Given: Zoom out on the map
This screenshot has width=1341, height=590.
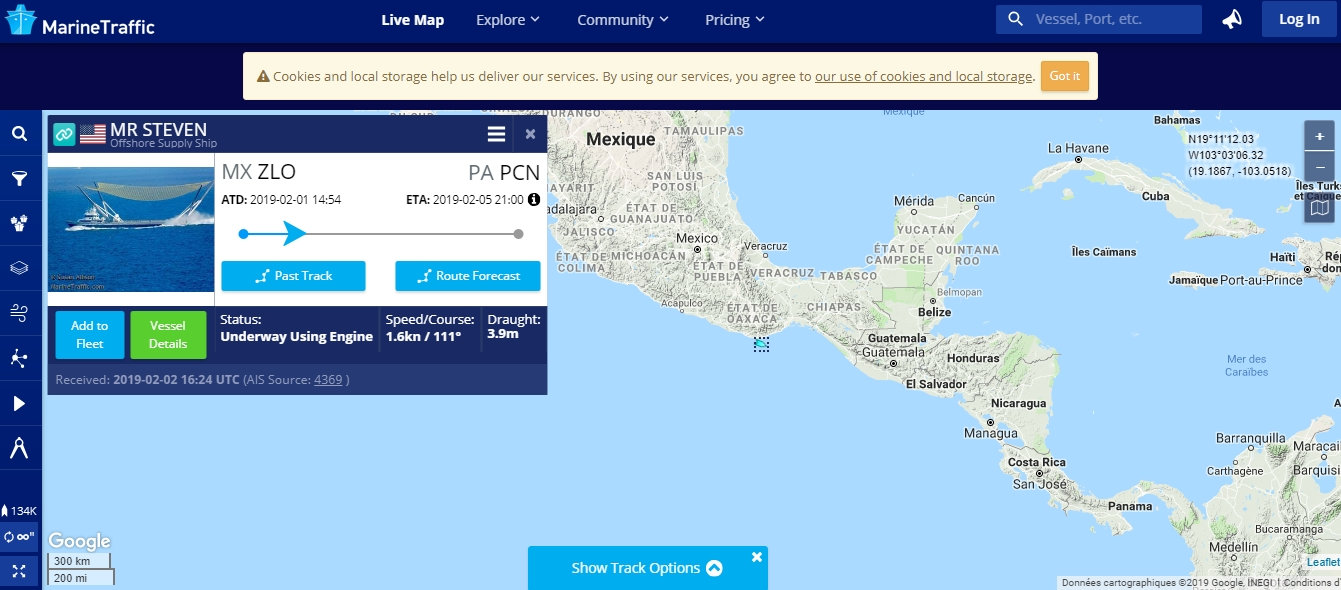Looking at the screenshot, I should (1319, 166).
